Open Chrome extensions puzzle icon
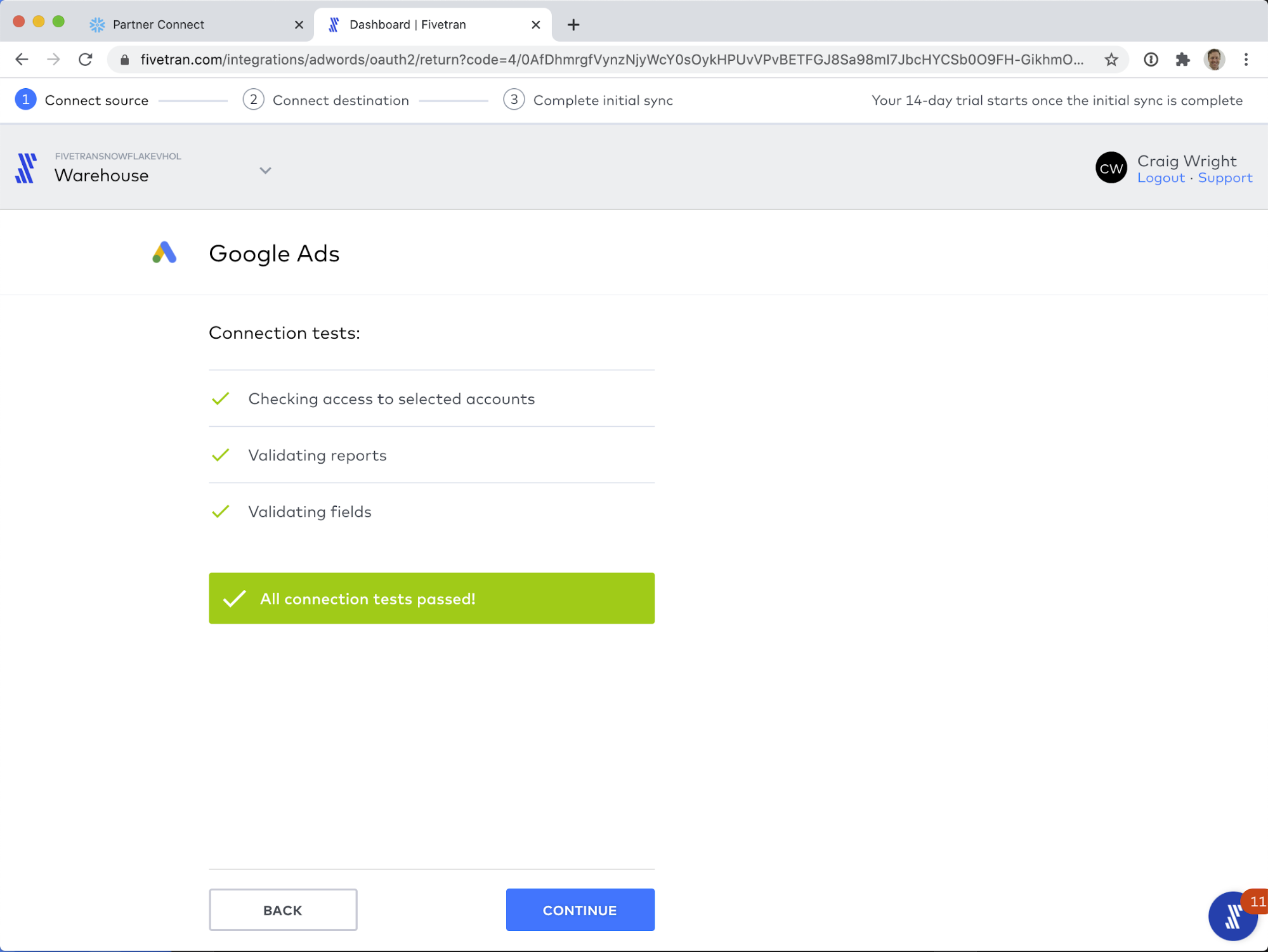 coord(1182,60)
